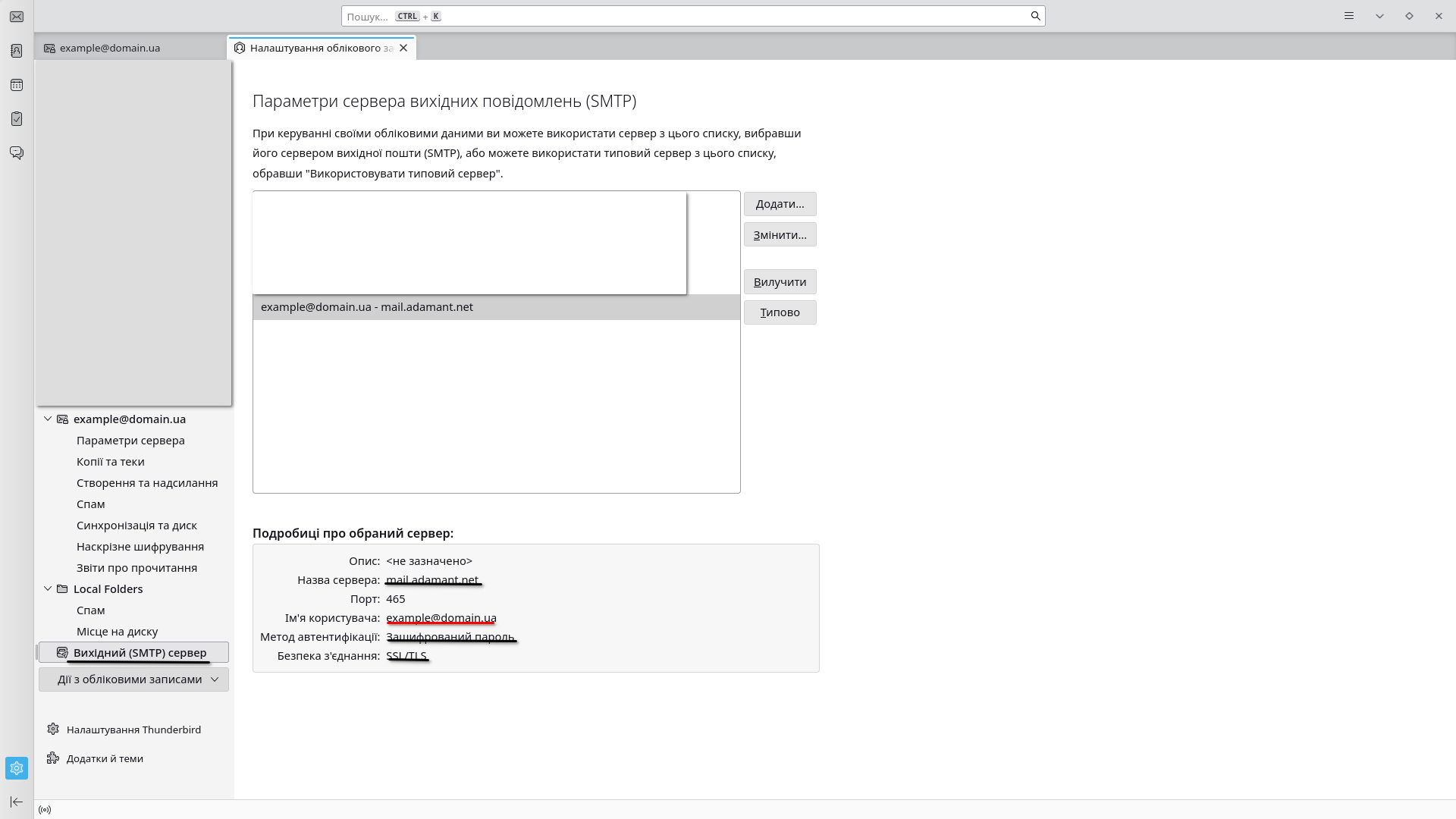Open the Mail space icon
Viewport: 1456px width, 819px height.
click(17, 17)
